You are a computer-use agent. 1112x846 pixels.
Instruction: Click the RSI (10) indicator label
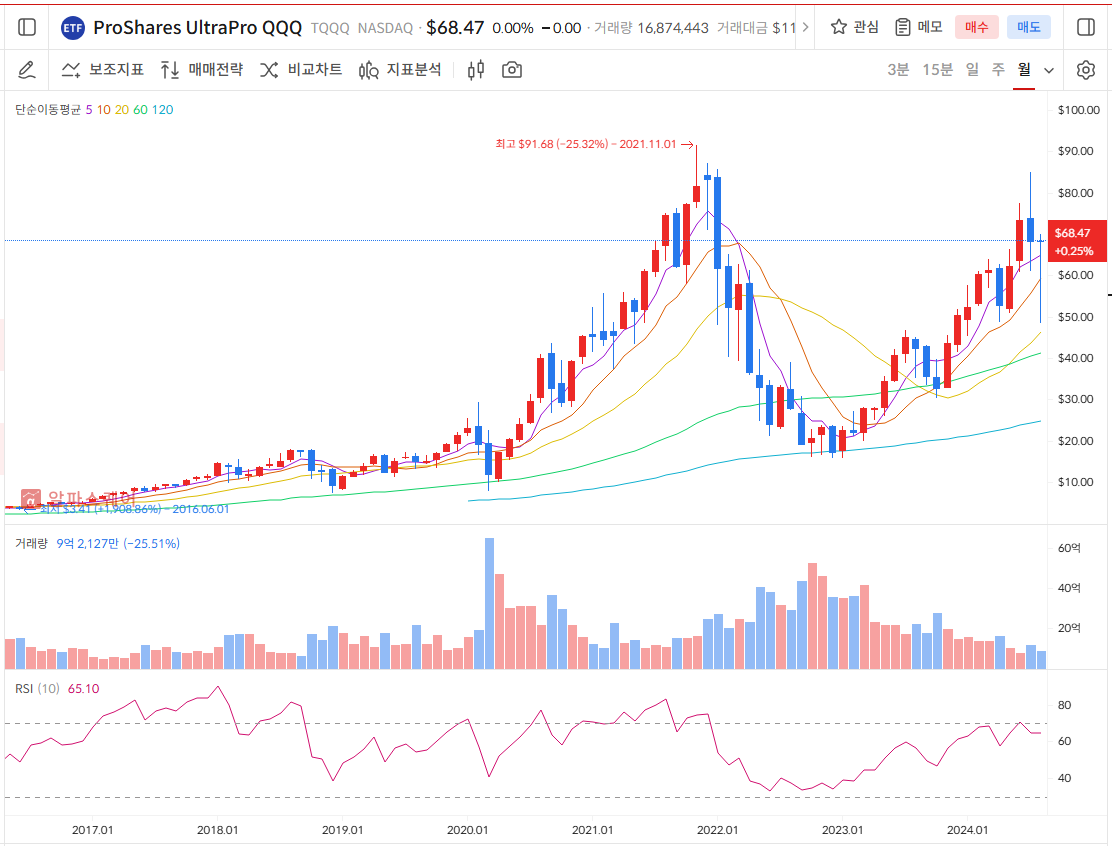click(x=37, y=689)
